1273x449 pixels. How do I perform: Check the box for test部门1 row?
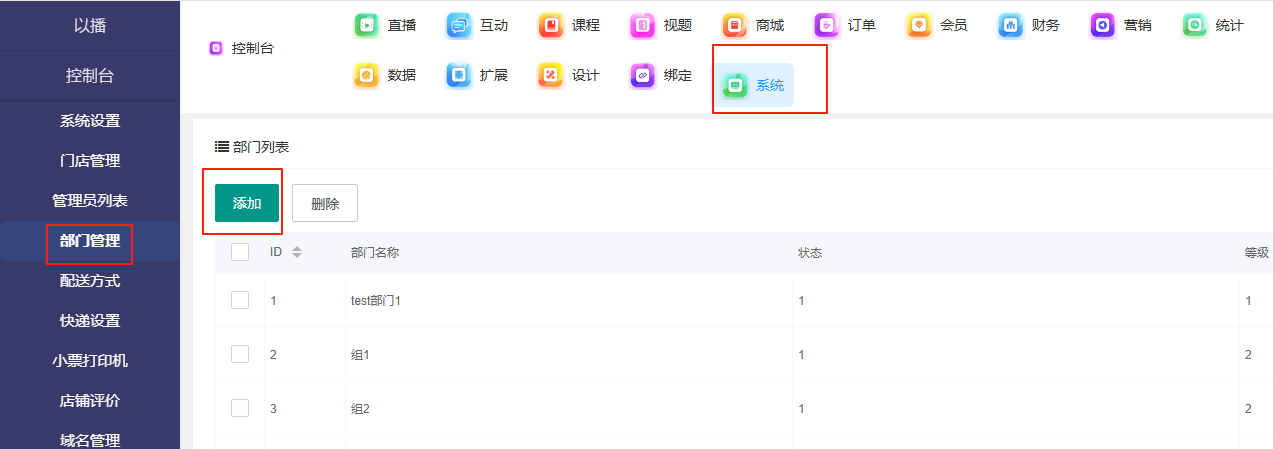point(240,300)
